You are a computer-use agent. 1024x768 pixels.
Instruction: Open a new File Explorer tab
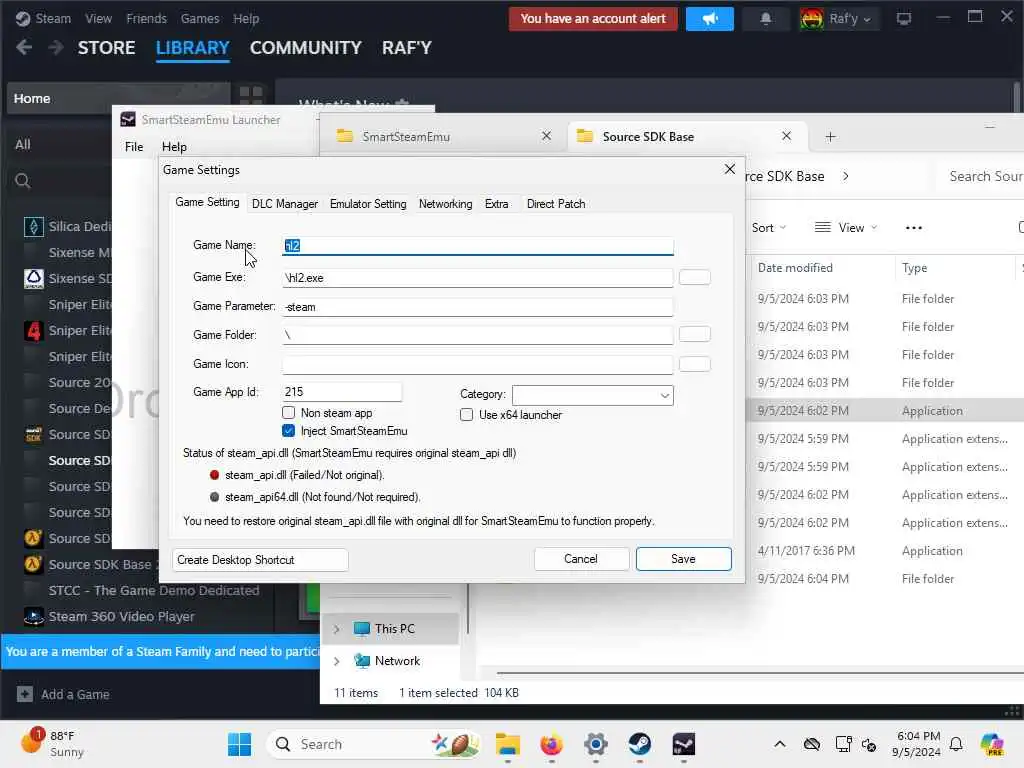(830, 136)
